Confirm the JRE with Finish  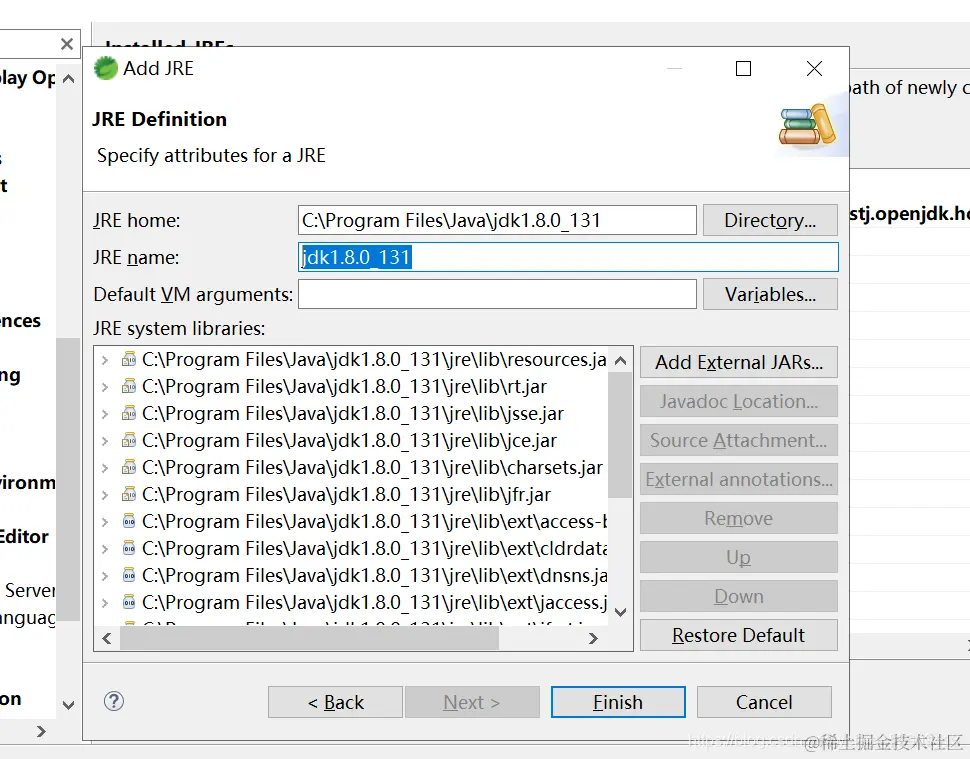pyautogui.click(x=618, y=702)
